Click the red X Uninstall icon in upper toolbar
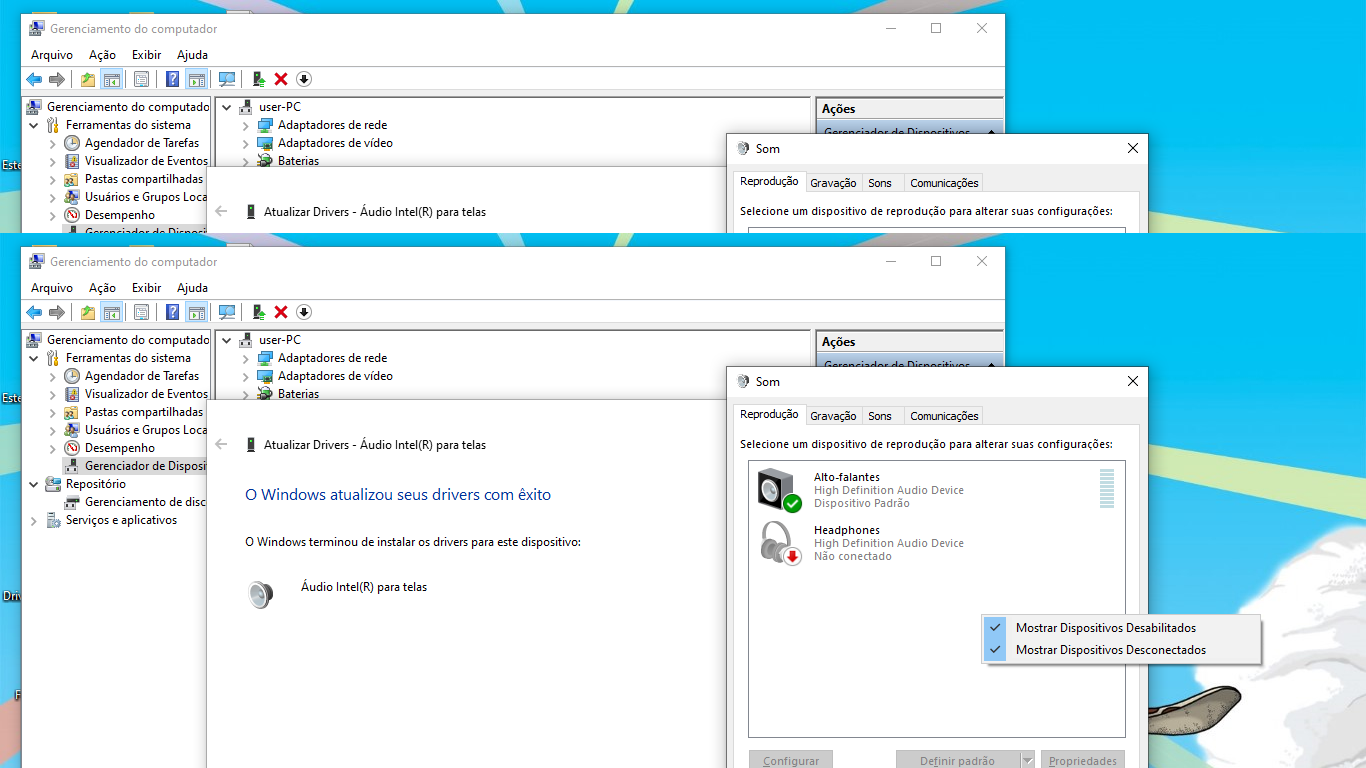1366x768 pixels. click(281, 79)
